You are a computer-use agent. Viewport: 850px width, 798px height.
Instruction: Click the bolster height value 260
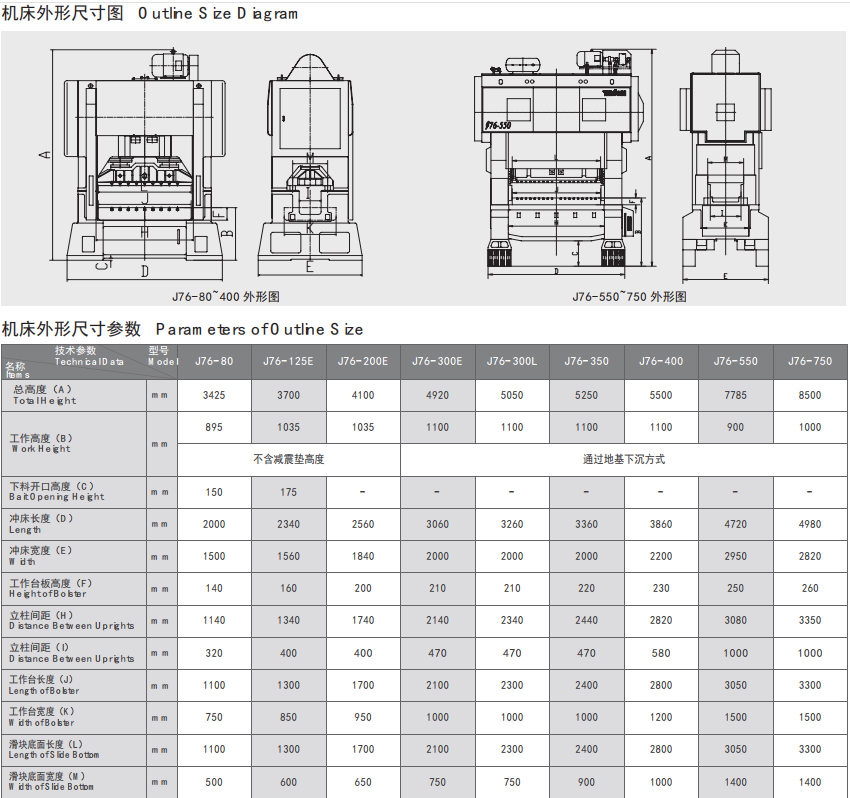coord(810,588)
